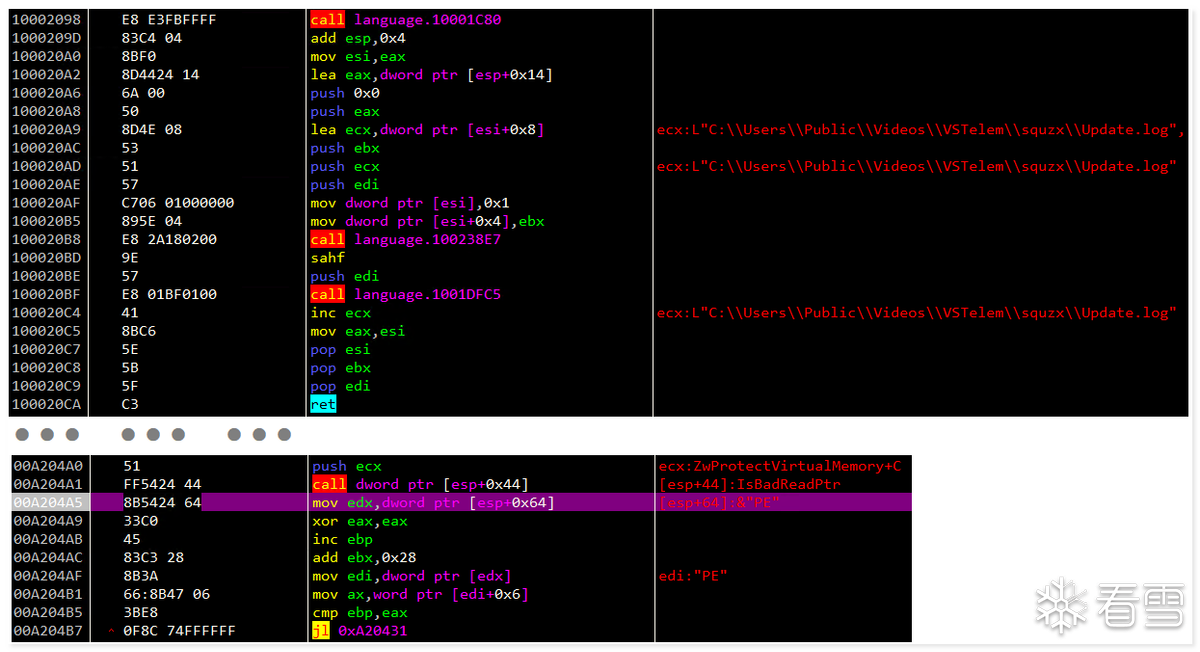Click 'lea ecx,dword ptr [esi+0x8]' instruction
Viewport: 1200px width, 652px height.
point(427,130)
